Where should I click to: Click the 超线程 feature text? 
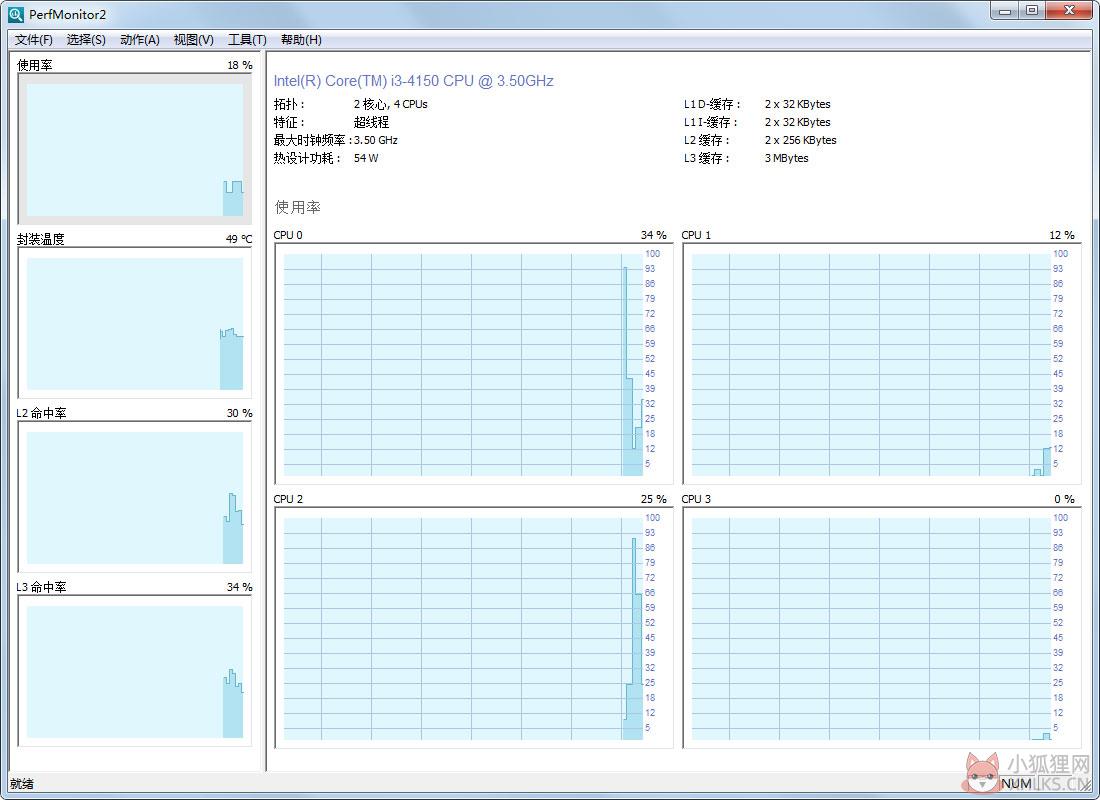371,122
